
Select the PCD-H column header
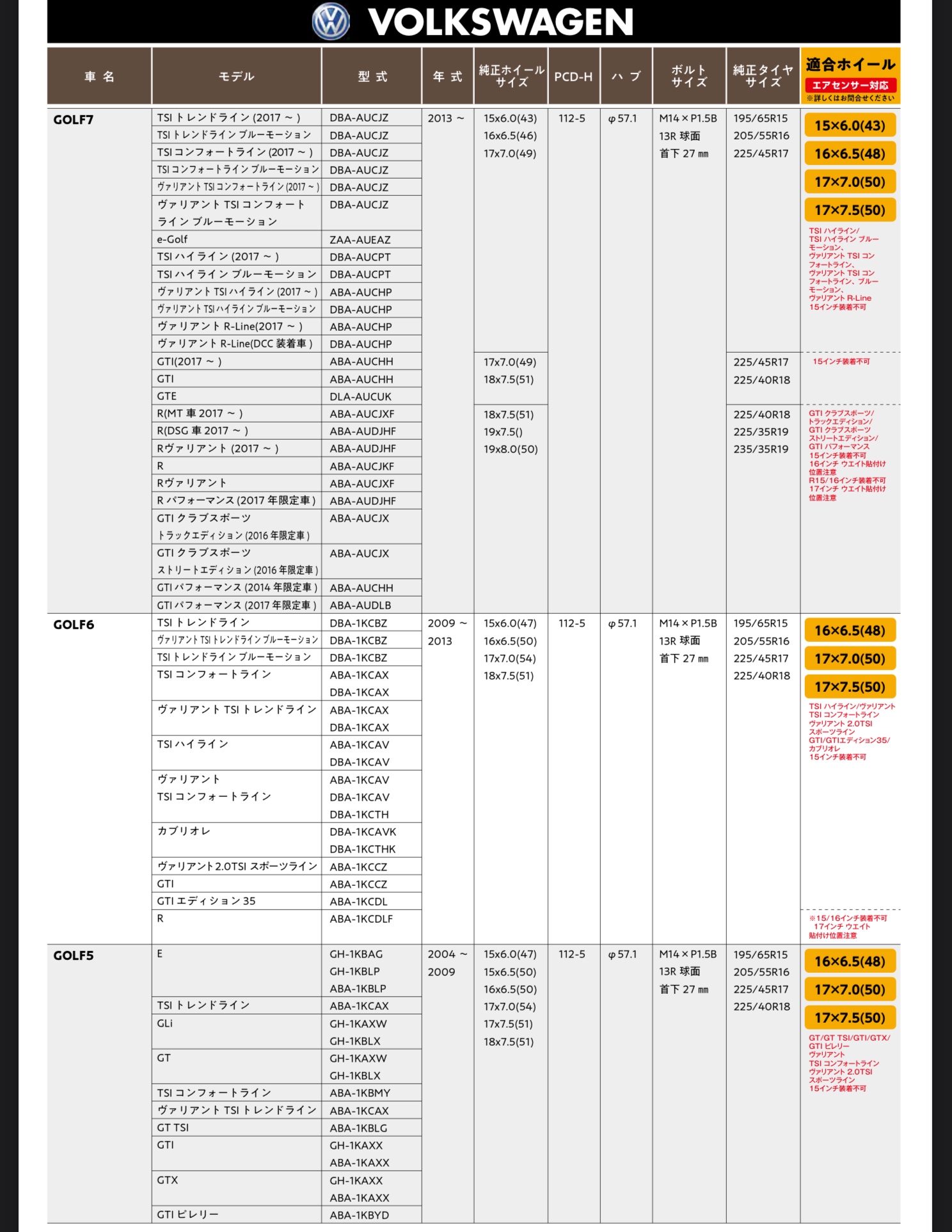tap(574, 76)
